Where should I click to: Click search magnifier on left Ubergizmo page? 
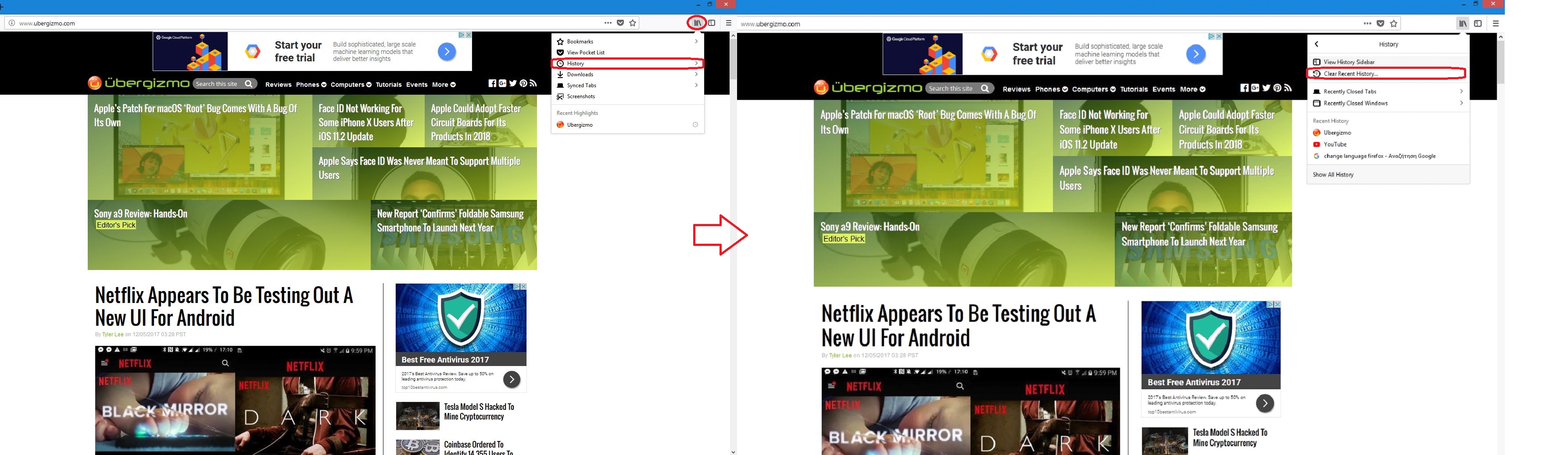tap(248, 84)
